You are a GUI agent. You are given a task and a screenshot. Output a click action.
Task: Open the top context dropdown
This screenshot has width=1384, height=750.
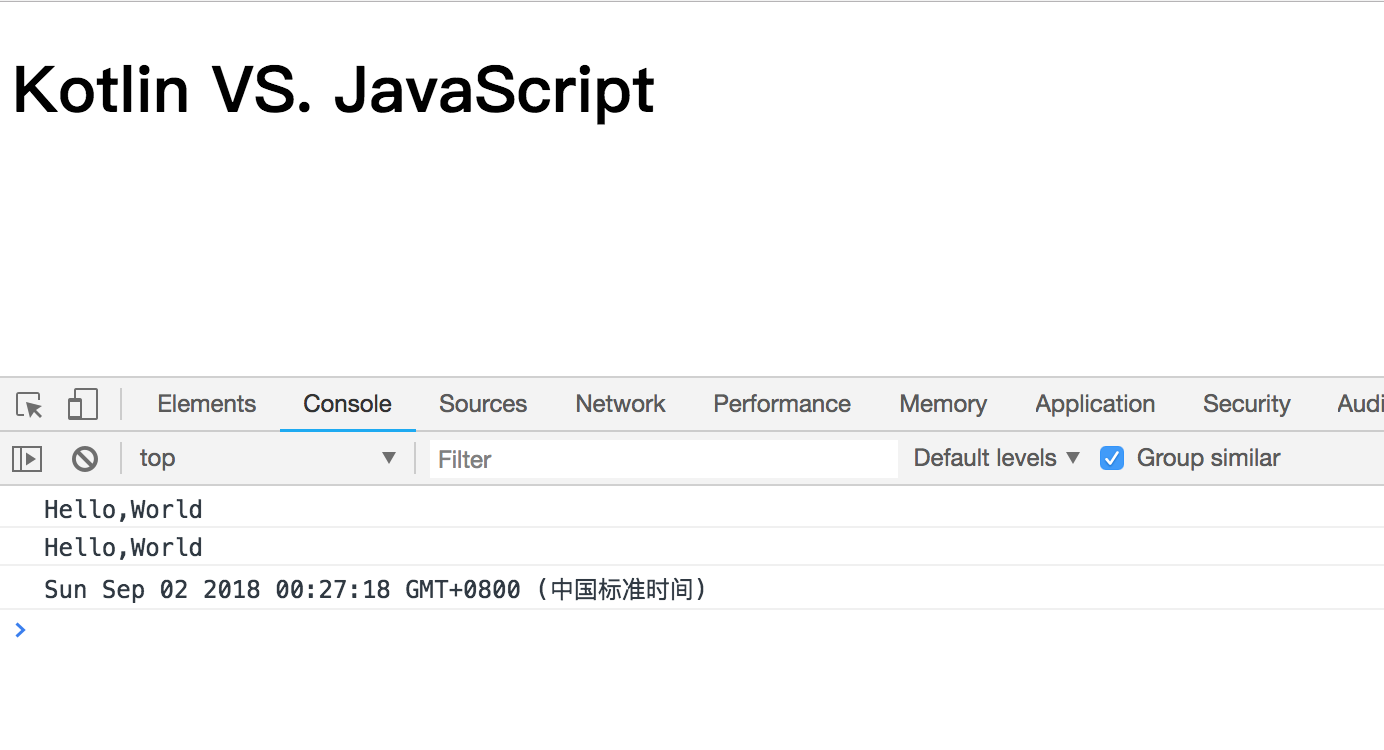(x=267, y=458)
